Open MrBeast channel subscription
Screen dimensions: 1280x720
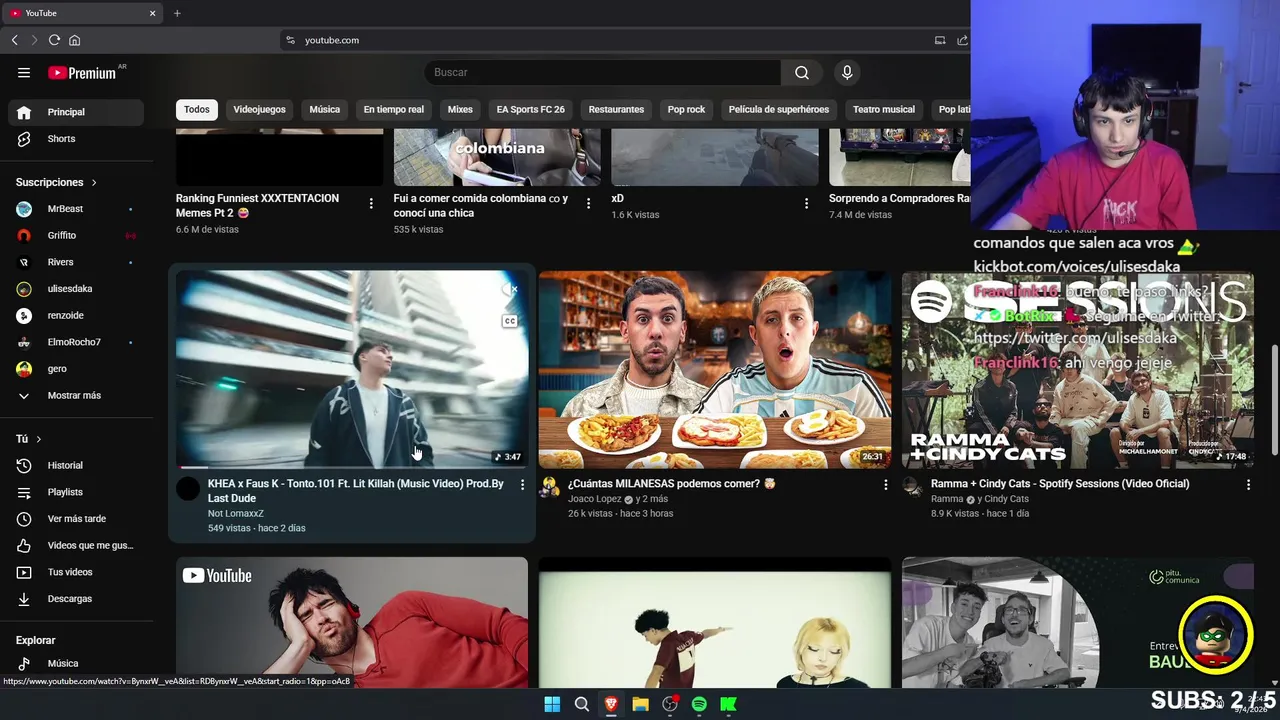point(76,209)
